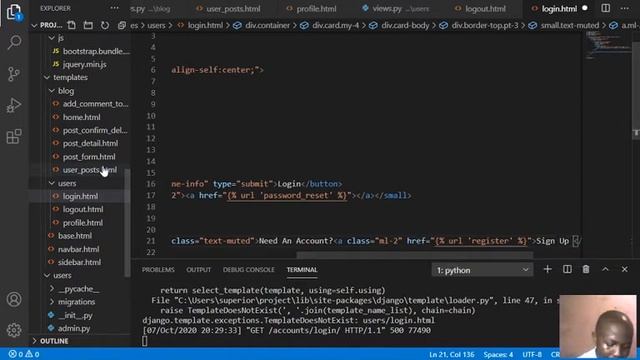This screenshot has height=360, width=640.
Task: Open Explorer views more actions menu
Action: point(115,8)
